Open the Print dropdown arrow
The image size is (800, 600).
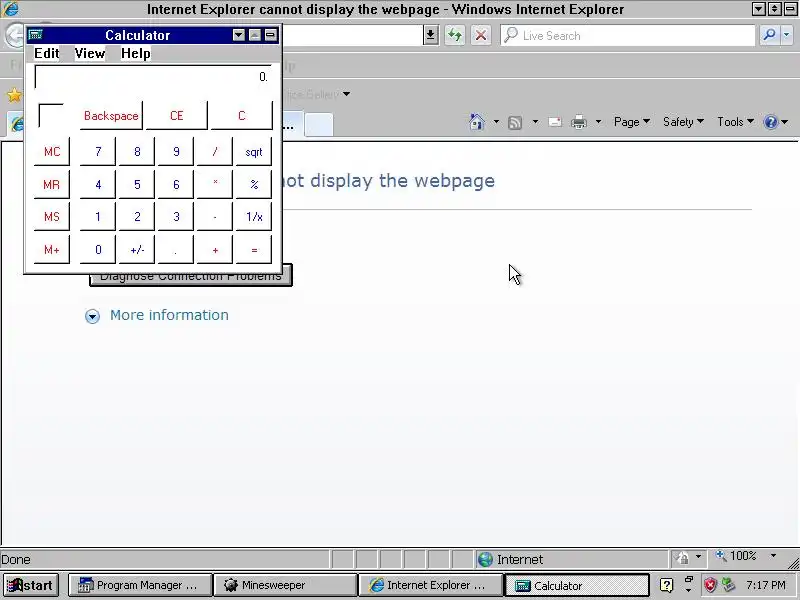point(598,122)
